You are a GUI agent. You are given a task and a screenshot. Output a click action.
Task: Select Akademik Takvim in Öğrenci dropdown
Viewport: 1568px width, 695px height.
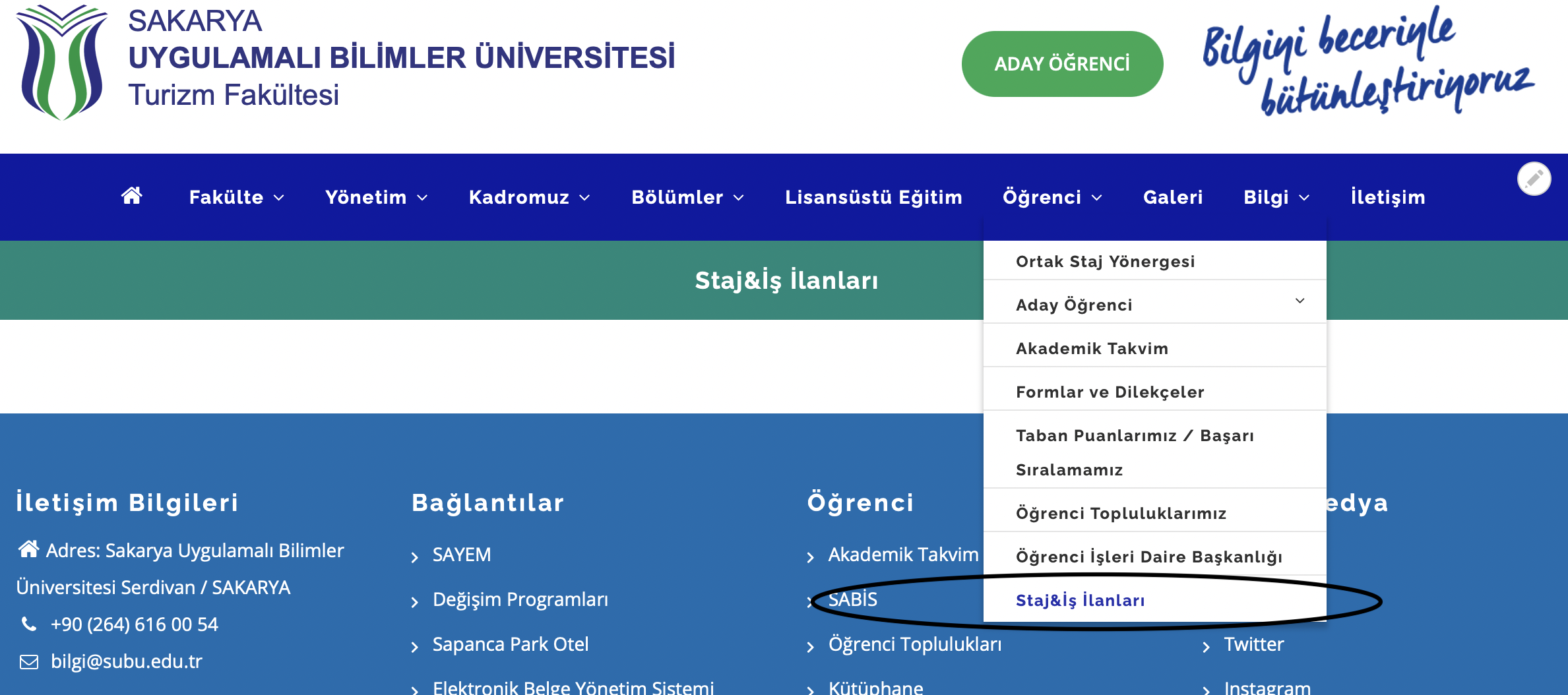click(x=1154, y=348)
